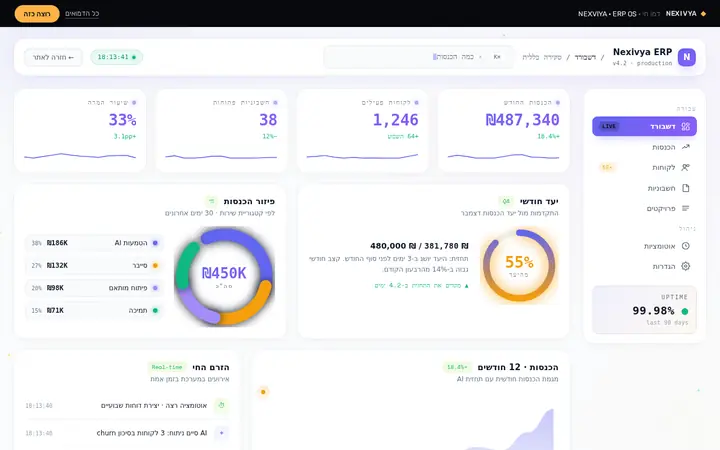Click the 38 open invoices value
This screenshot has width=720, height=450.
[x=268, y=120]
